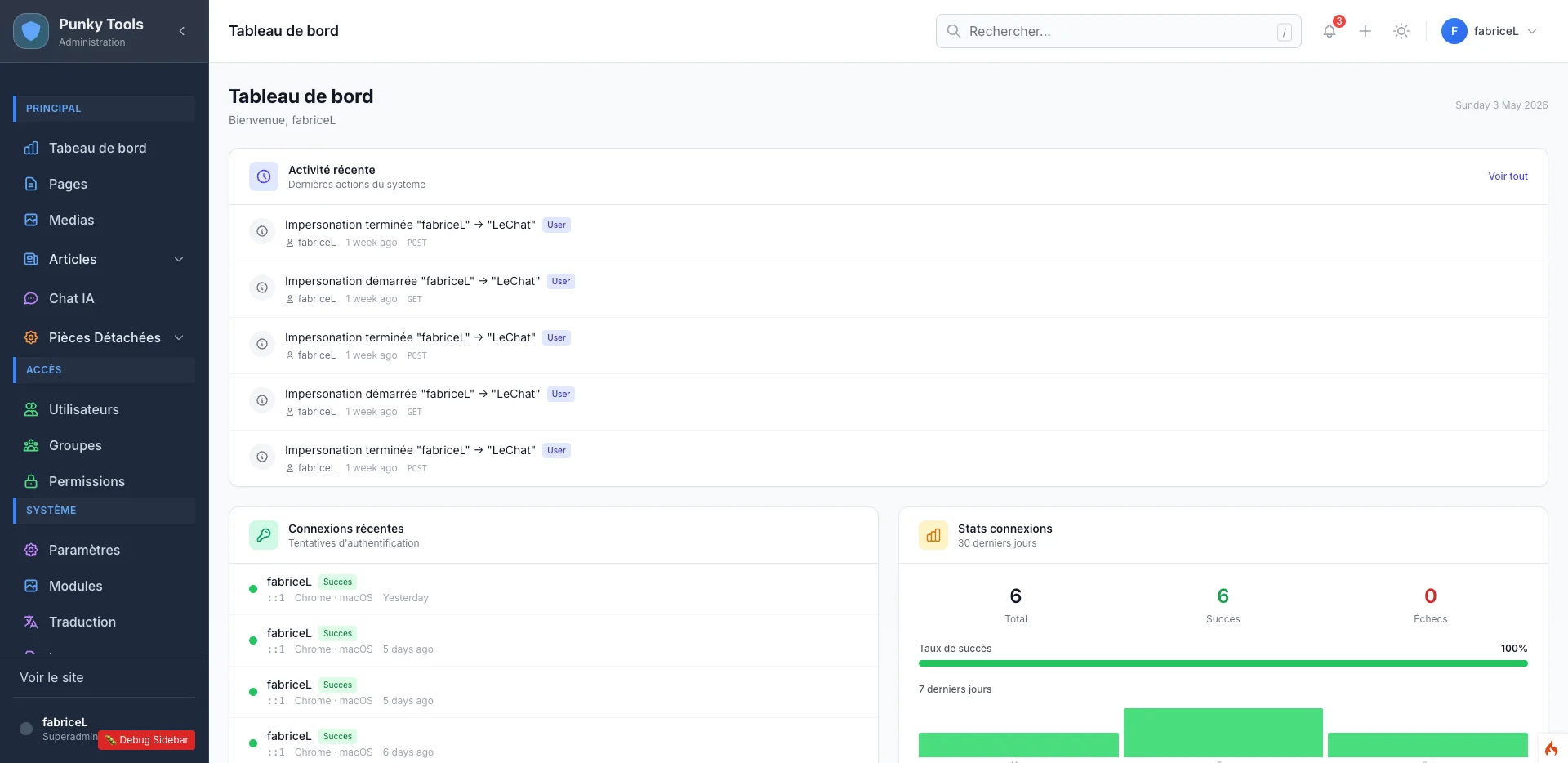Click the Tabeau de bord chart icon
This screenshot has width=1568, height=763.
[31, 148]
